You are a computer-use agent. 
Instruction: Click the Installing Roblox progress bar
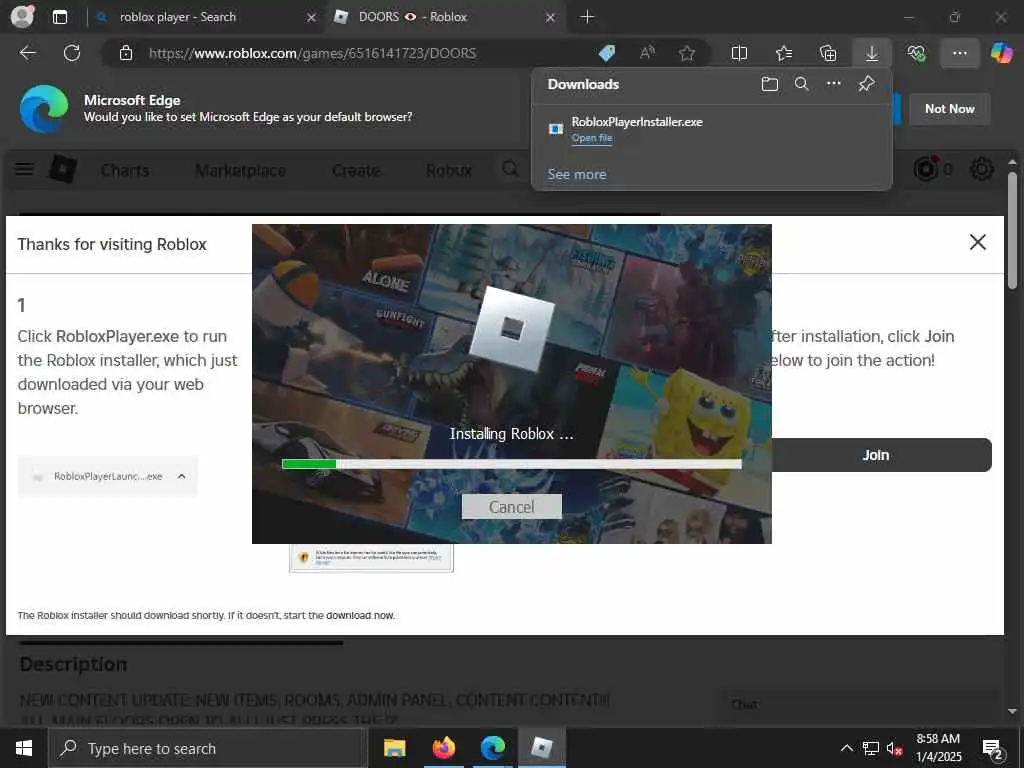511,464
